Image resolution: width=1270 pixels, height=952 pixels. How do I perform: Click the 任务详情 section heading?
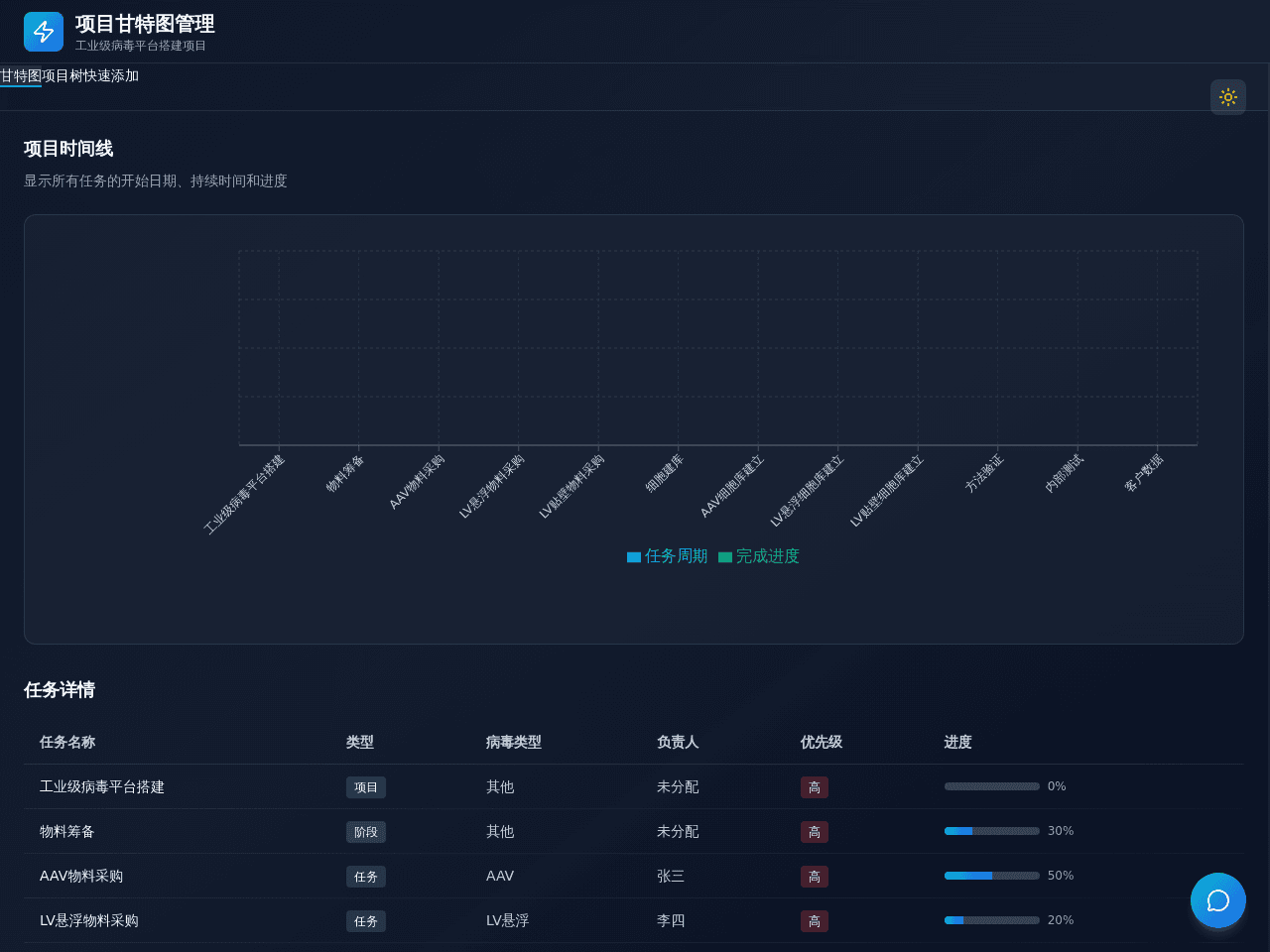pyautogui.click(x=60, y=690)
